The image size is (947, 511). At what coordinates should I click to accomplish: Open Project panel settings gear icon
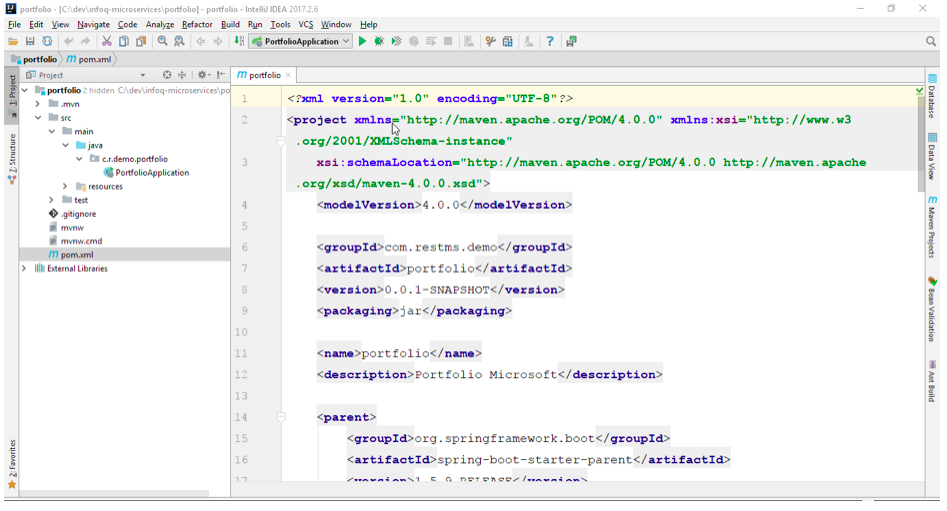pyautogui.click(x=203, y=75)
